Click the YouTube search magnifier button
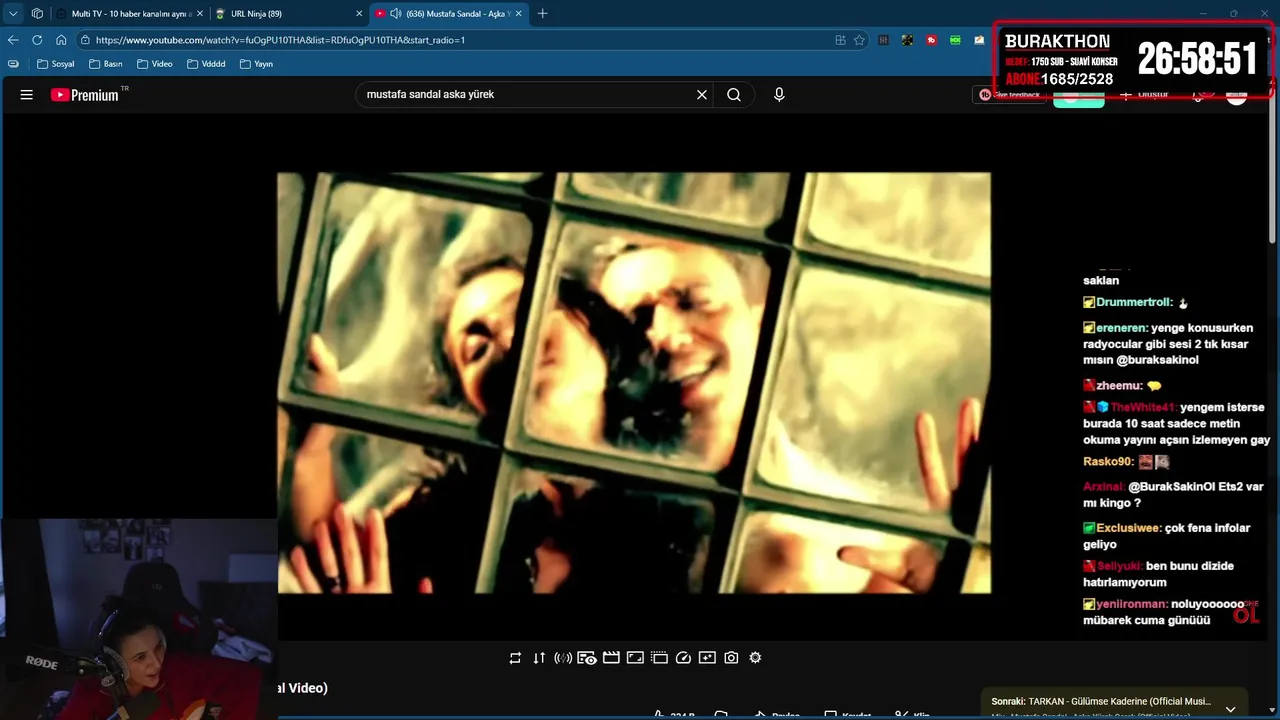The width and height of the screenshot is (1280, 720). [x=734, y=95]
